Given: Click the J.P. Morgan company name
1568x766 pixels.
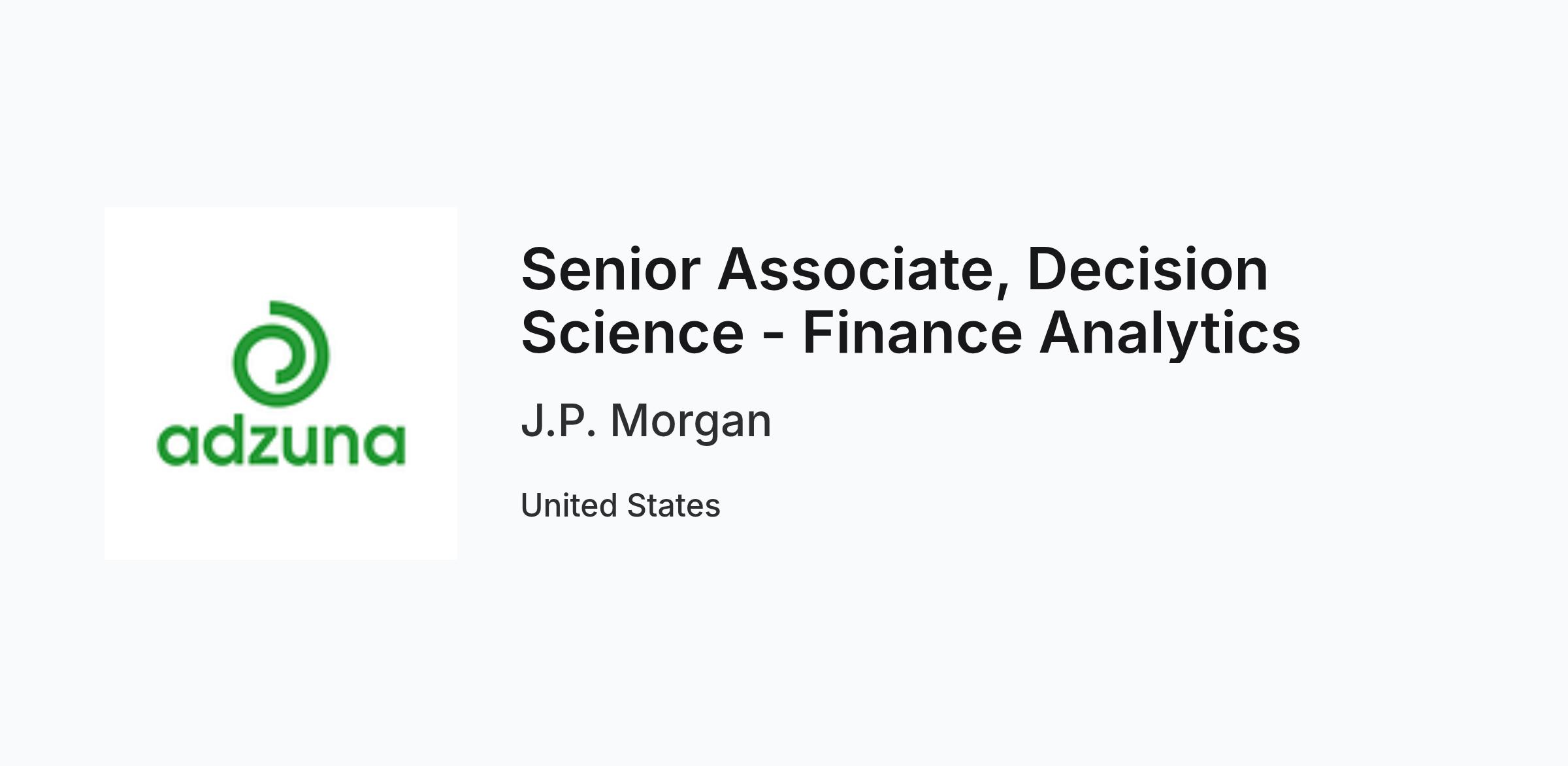Looking at the screenshot, I should click(646, 421).
